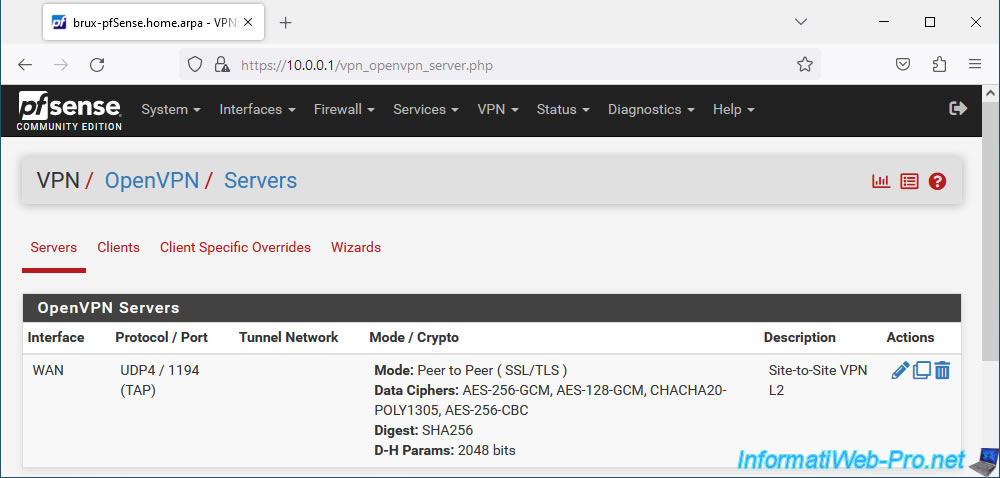Expand the Status menu
This screenshot has height=478, width=1000.
click(563, 110)
